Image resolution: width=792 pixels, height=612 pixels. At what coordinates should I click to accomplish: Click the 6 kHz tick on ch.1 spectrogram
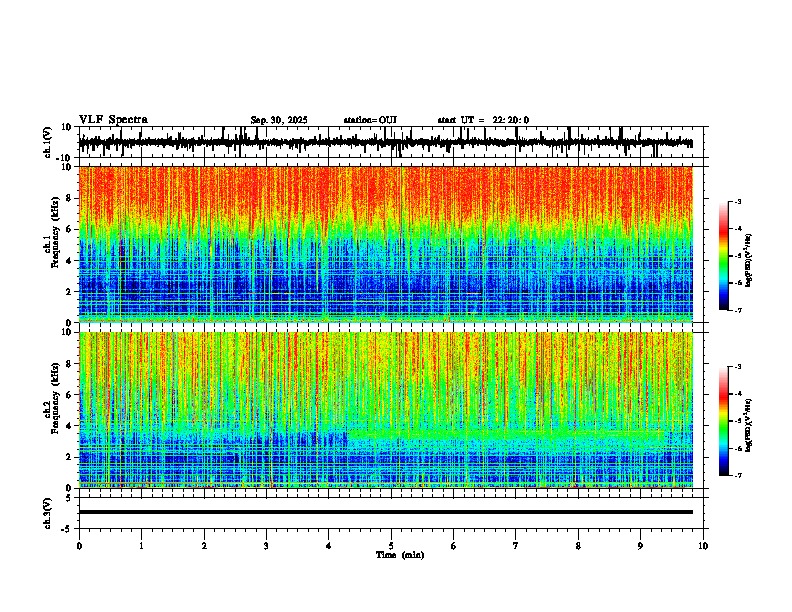(70, 229)
